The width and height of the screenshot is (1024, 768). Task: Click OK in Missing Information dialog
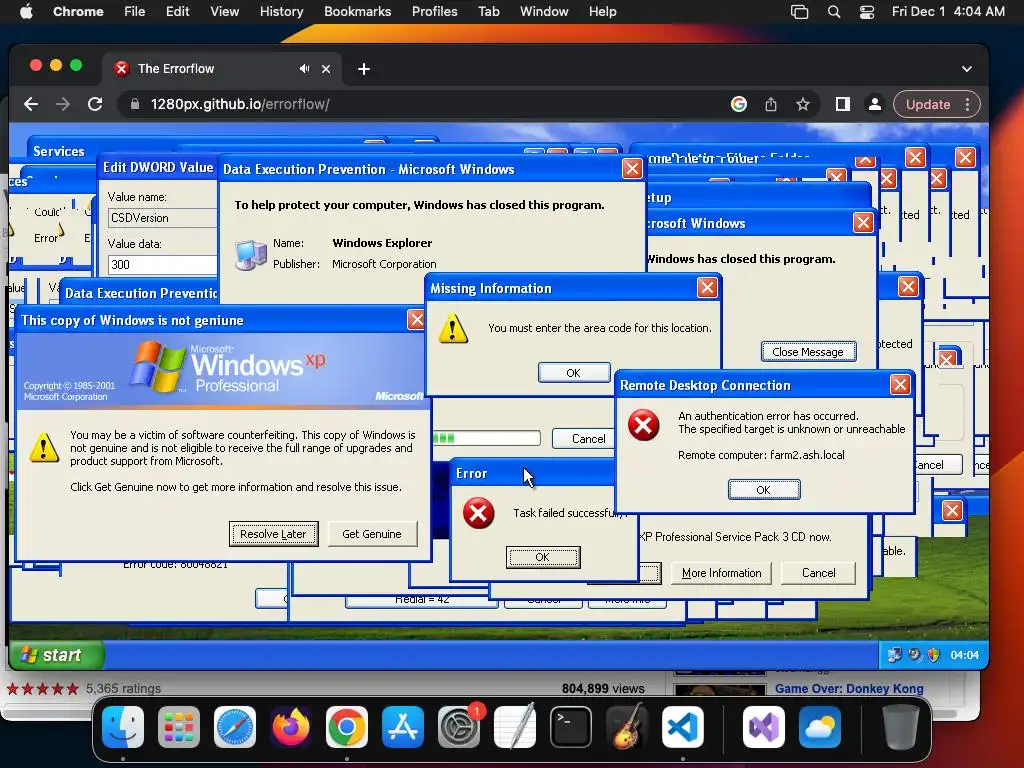(574, 373)
